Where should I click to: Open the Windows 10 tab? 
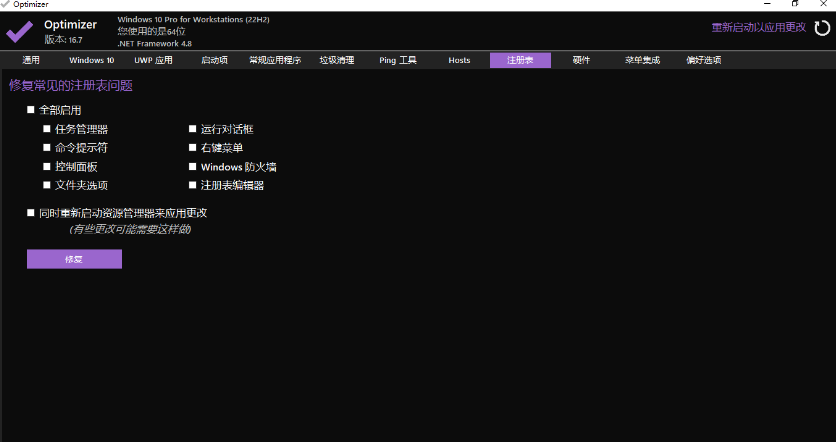(91, 60)
